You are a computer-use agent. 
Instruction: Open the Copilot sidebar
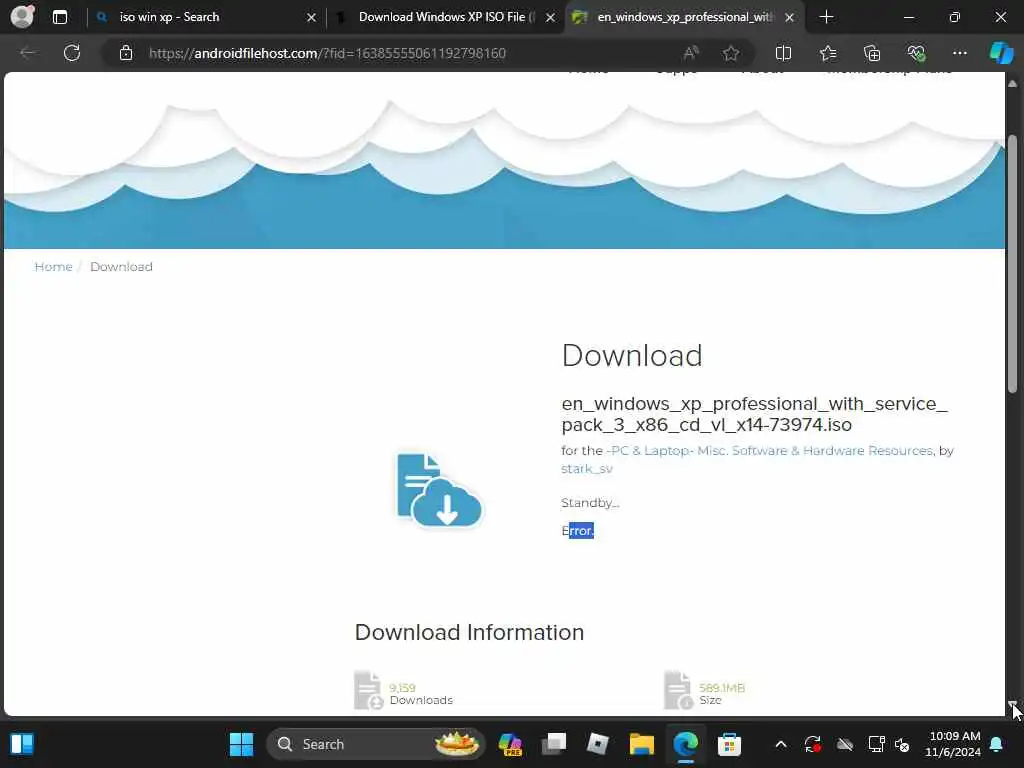pyautogui.click(x=1002, y=53)
